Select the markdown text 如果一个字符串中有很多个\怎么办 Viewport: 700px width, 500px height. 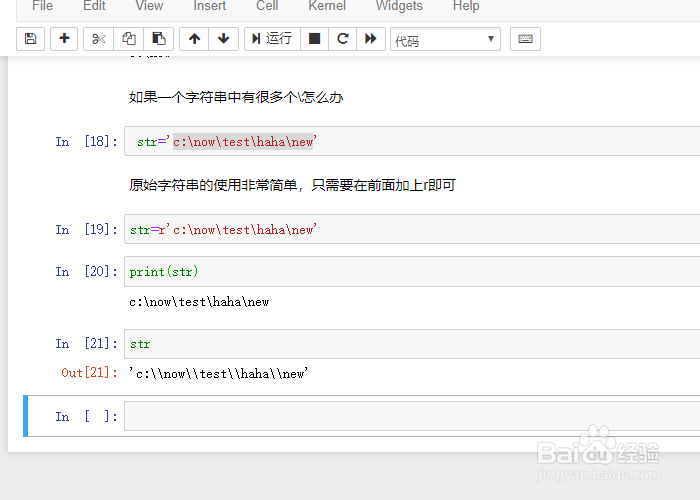point(236,97)
